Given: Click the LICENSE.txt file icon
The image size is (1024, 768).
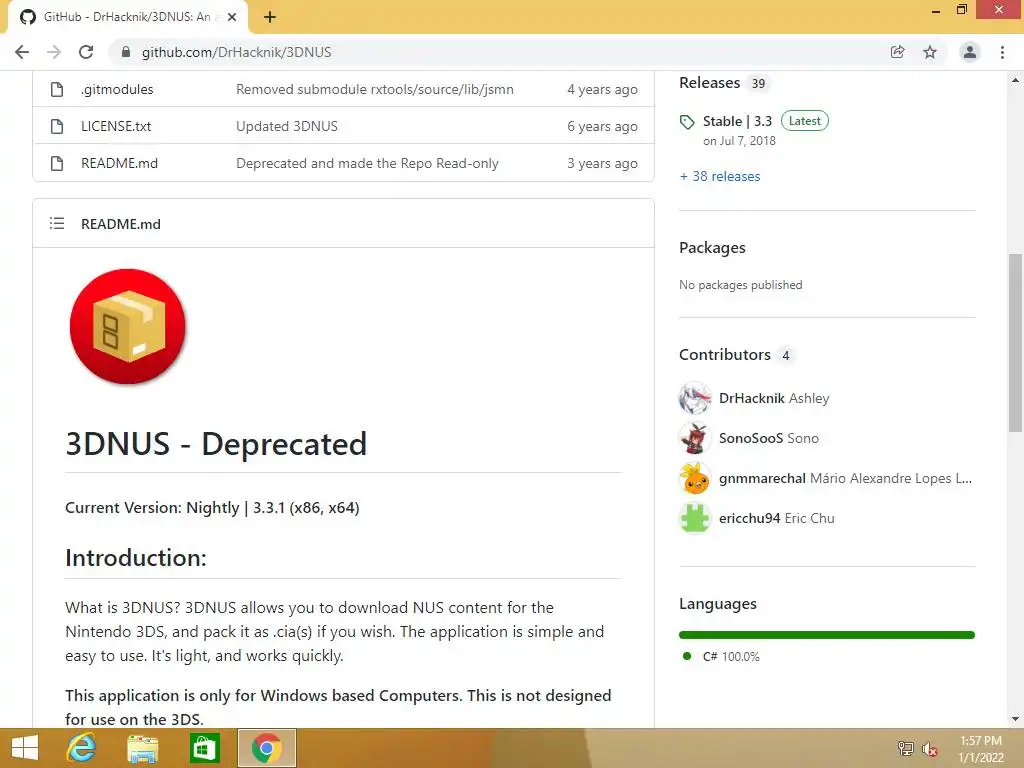Looking at the screenshot, I should coord(57,126).
